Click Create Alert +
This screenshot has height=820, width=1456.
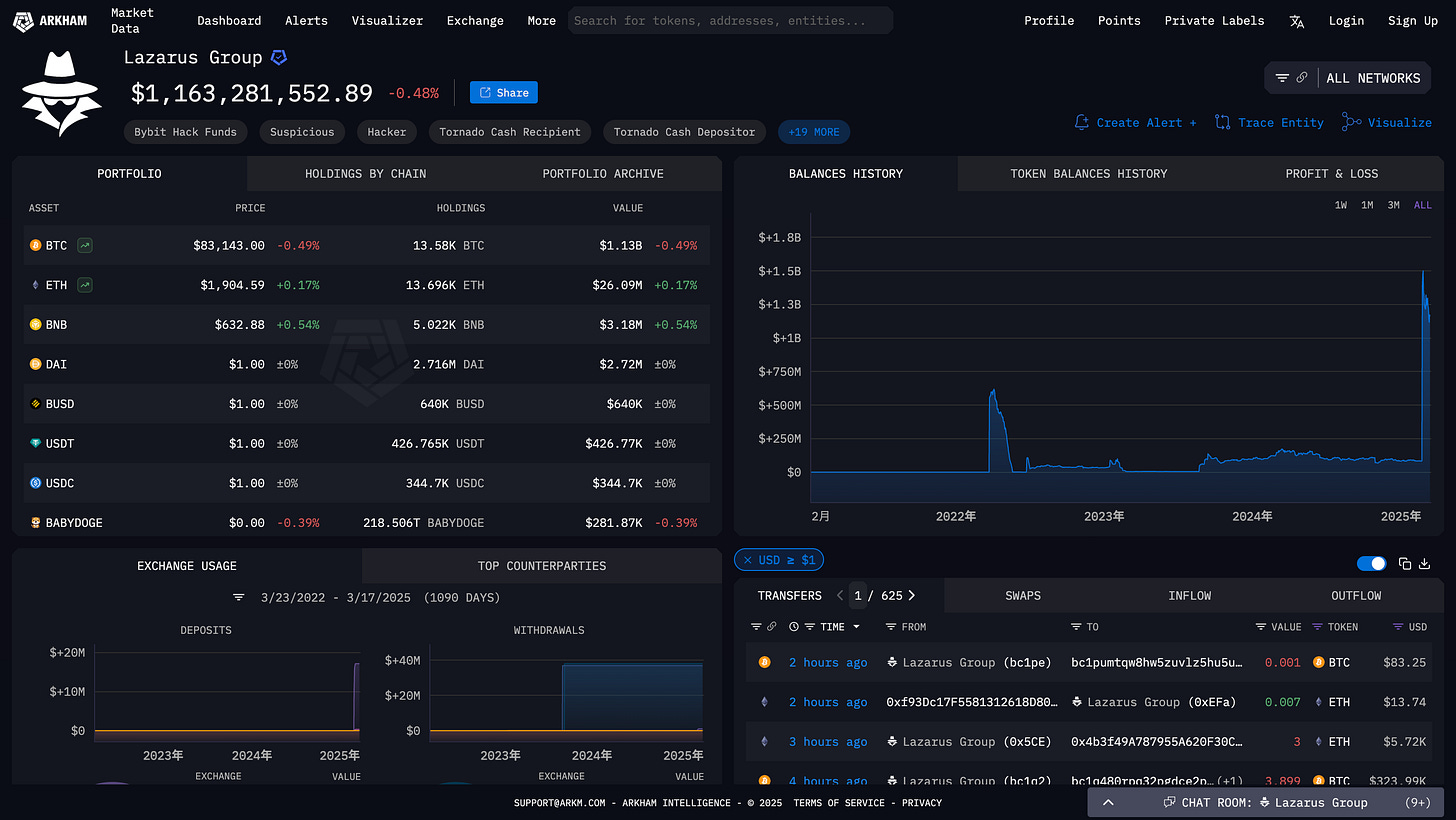(1135, 123)
